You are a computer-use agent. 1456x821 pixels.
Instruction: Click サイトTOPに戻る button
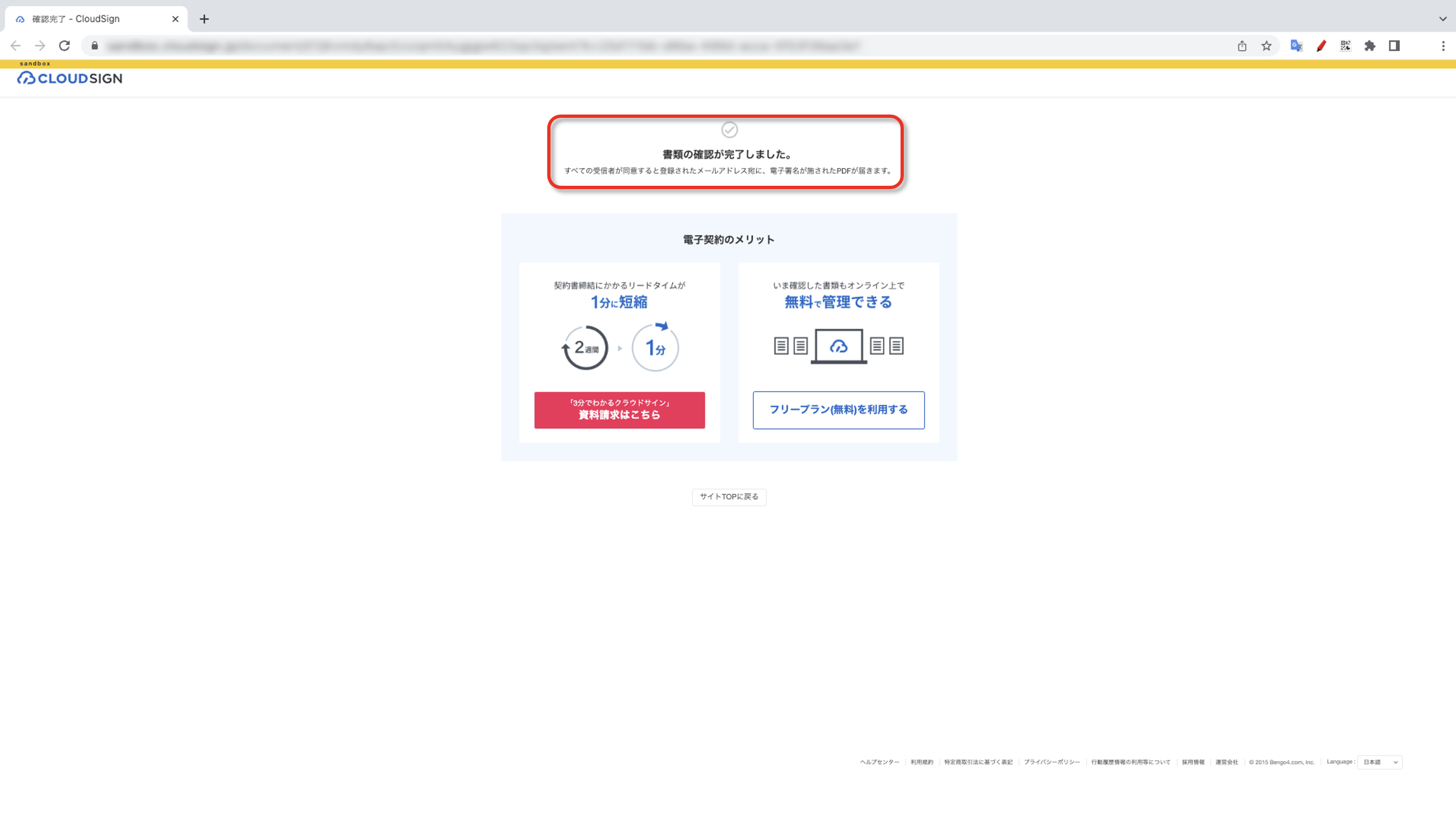[729, 497]
